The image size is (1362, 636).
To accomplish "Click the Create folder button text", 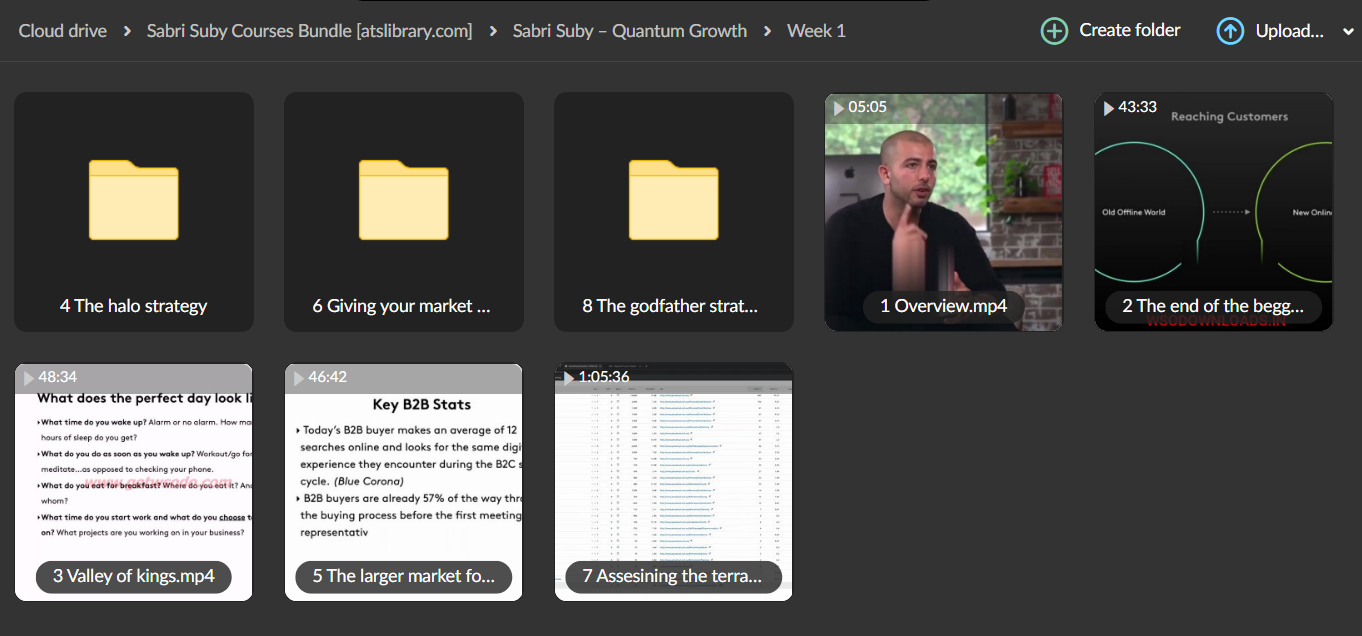I will [1130, 30].
